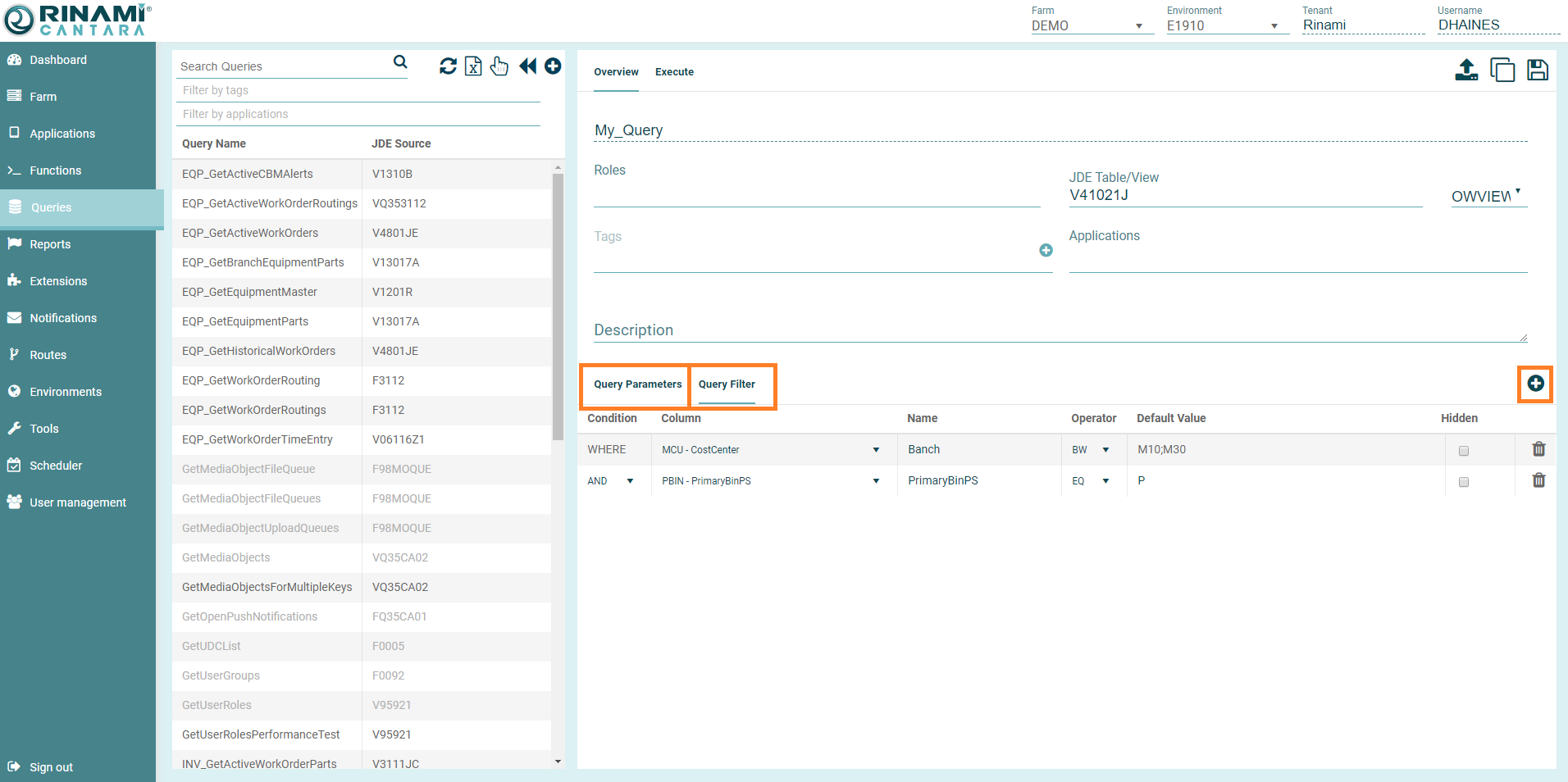1568x782 pixels.
Task: Toggle Hidden checkbox for Banch row
Action: click(1464, 451)
